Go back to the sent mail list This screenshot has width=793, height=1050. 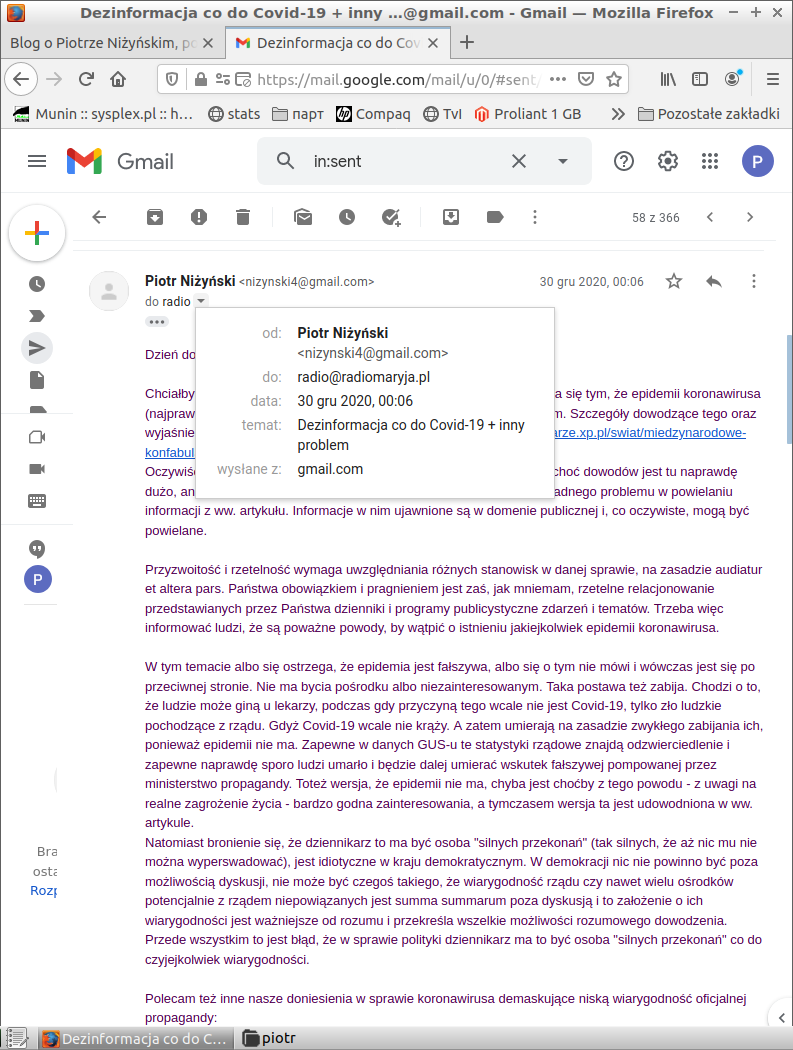[x=99, y=217]
